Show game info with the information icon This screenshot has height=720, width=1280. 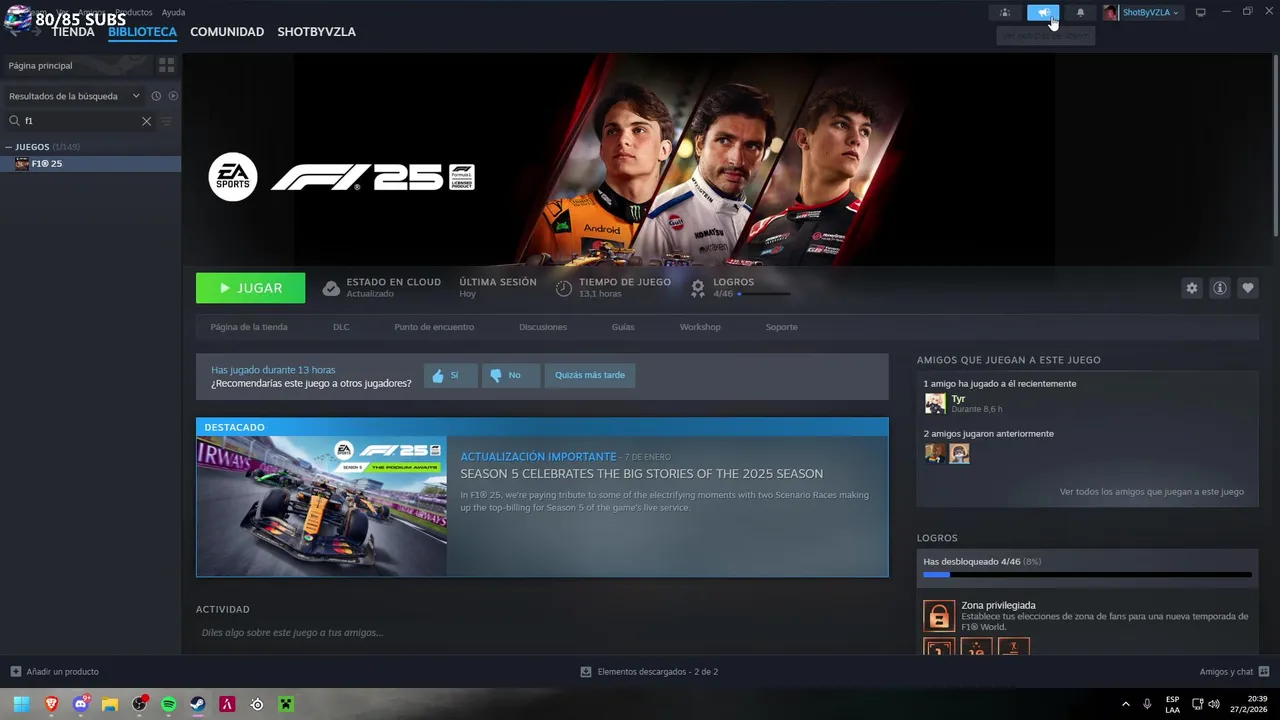pos(1219,288)
